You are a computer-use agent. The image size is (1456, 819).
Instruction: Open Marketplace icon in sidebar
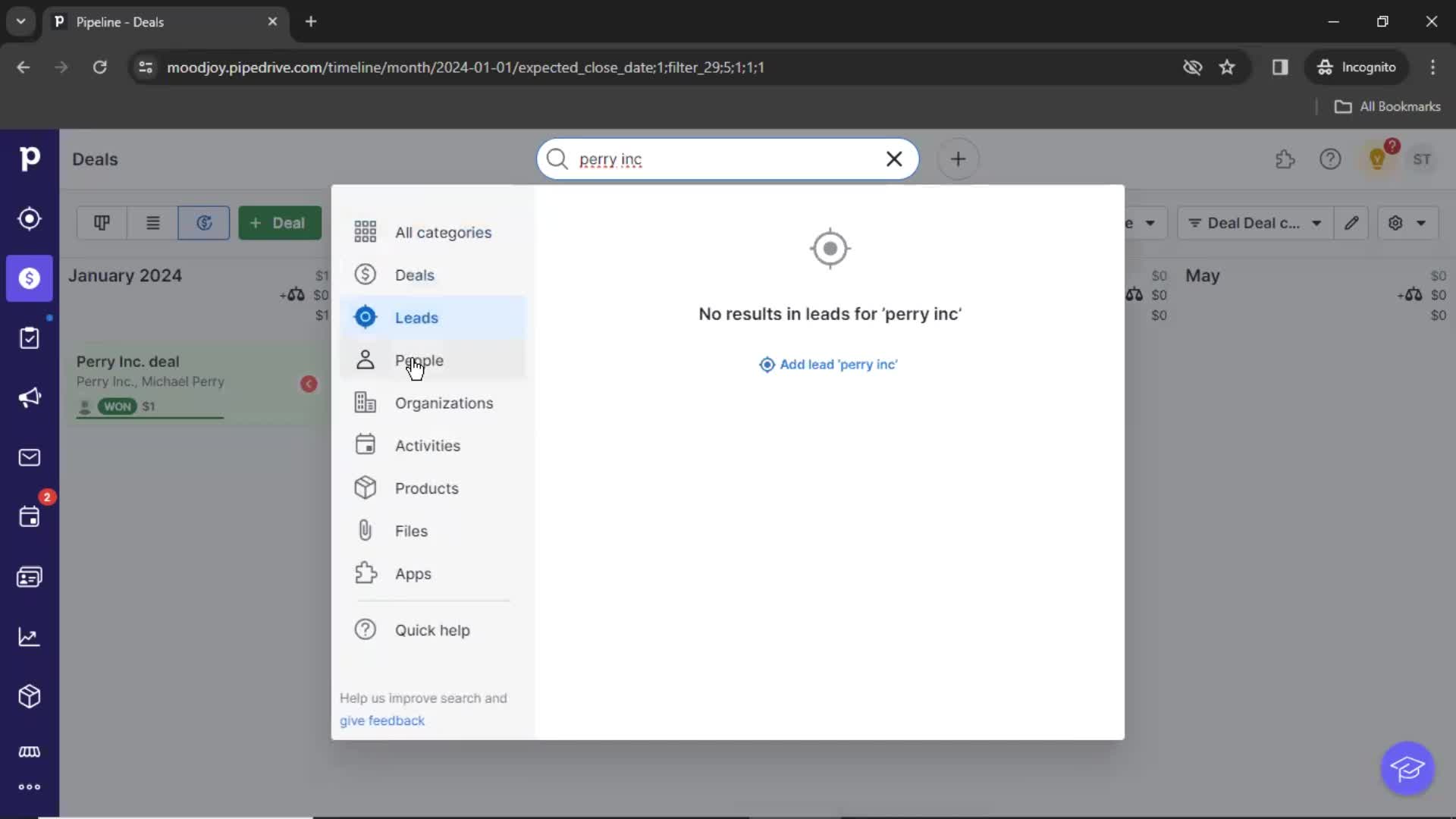pos(30,752)
